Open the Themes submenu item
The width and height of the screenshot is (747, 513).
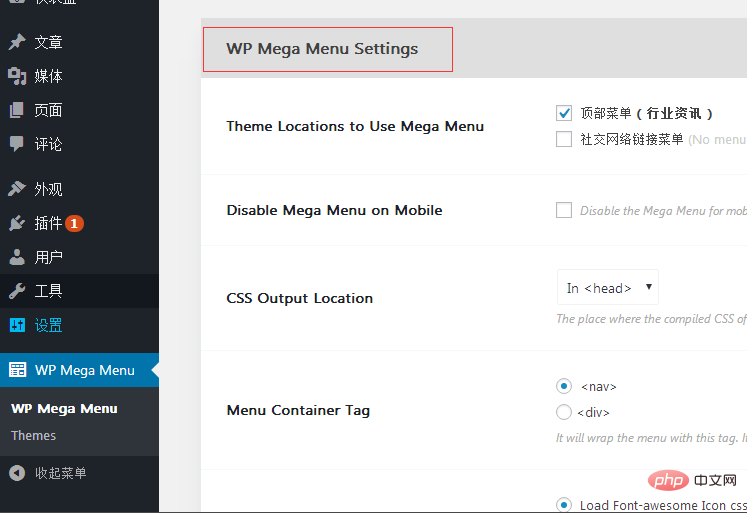34,435
